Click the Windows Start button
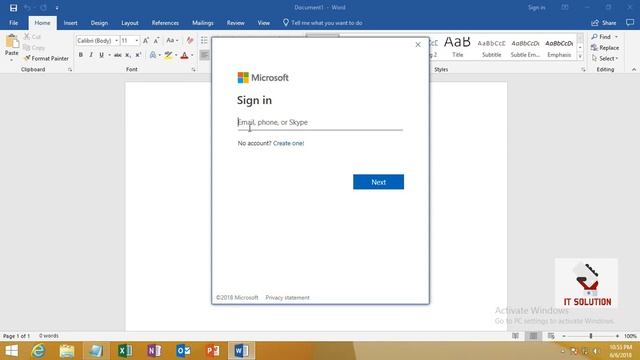The height and width of the screenshot is (360, 640). [x=11, y=351]
